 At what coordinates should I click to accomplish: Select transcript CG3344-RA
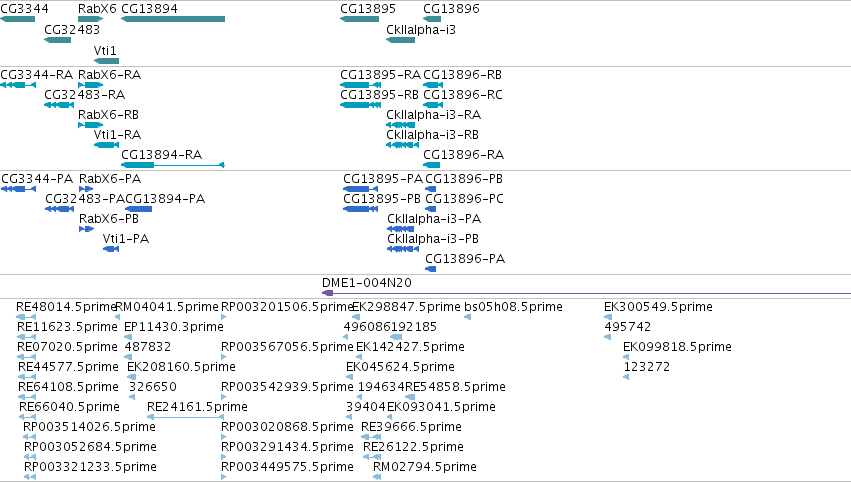click(x=36, y=74)
